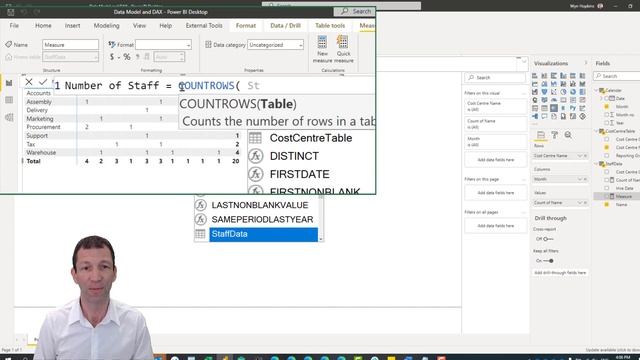Open the File menu
The image size is (640, 360).
[14, 25]
